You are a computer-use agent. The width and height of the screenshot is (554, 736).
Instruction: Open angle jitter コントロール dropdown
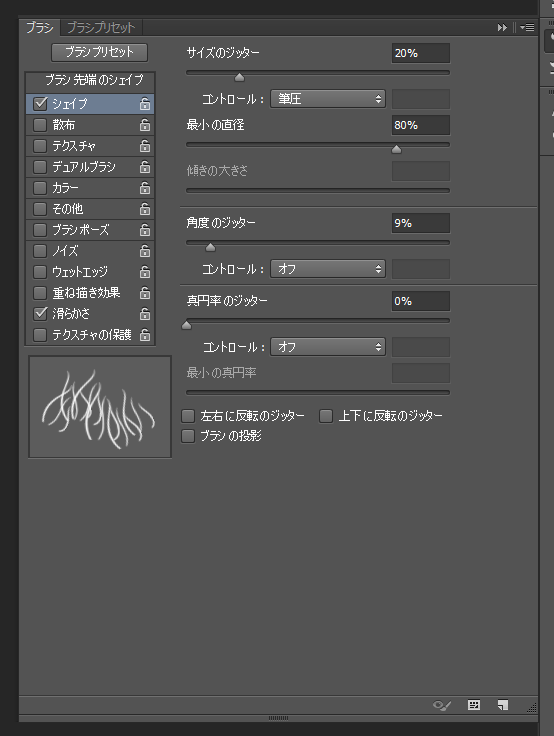(x=328, y=269)
